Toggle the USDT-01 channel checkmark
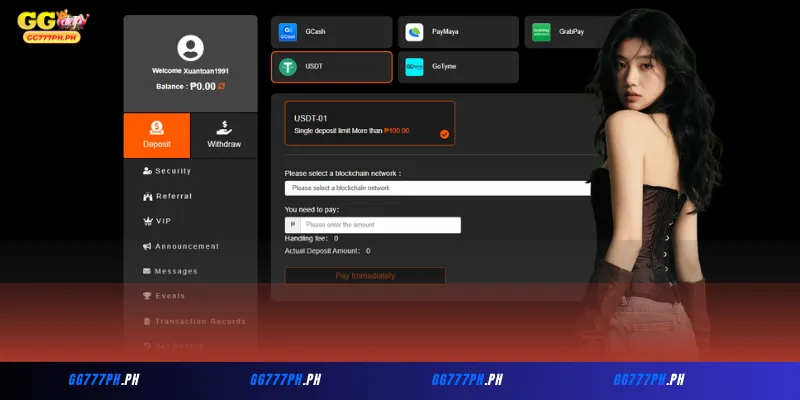 click(444, 134)
